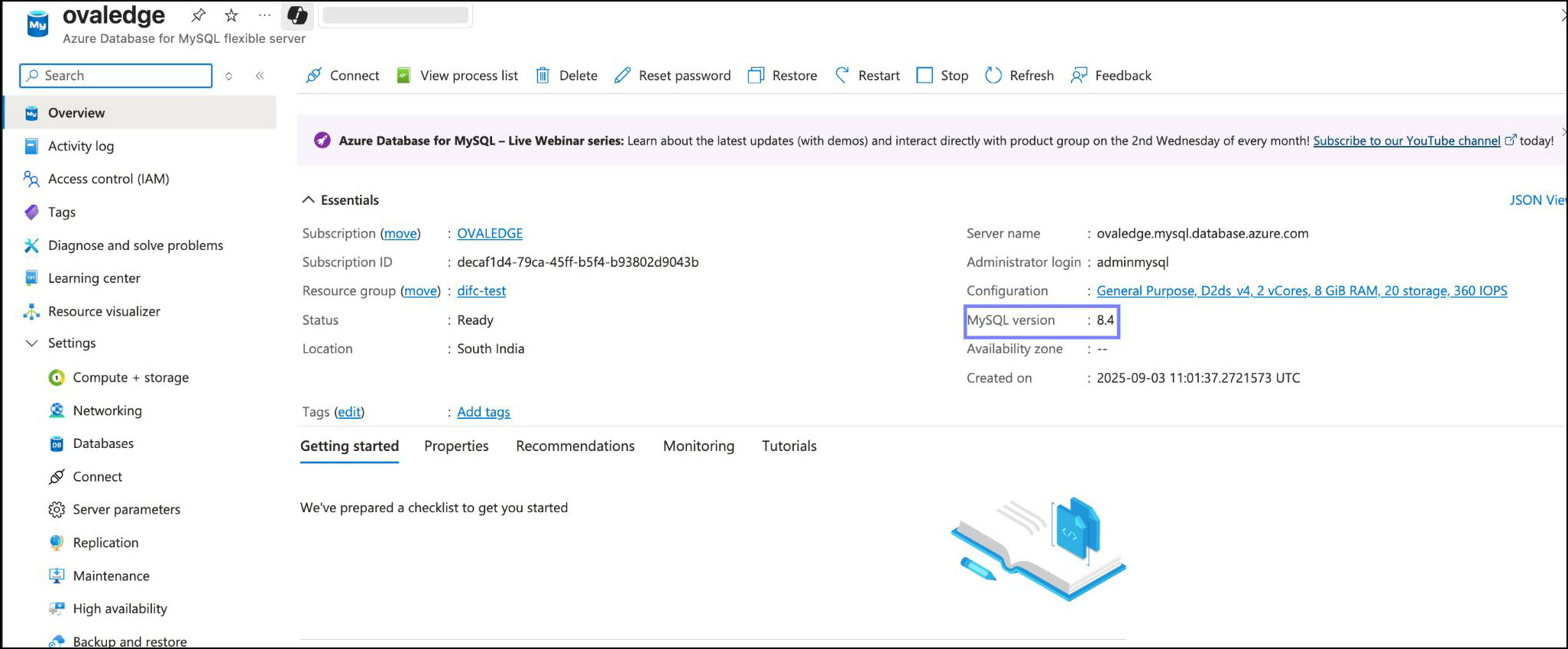Switch to the Recommendations tab
This screenshot has width=1568, height=649.
coord(575,446)
